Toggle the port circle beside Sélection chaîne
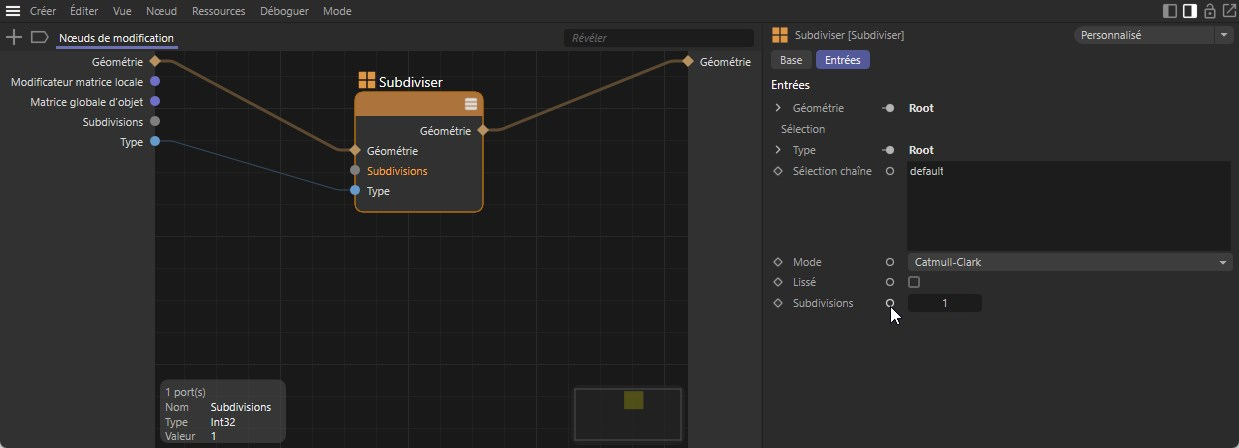Image resolution: width=1239 pixels, height=448 pixels. coord(889,171)
